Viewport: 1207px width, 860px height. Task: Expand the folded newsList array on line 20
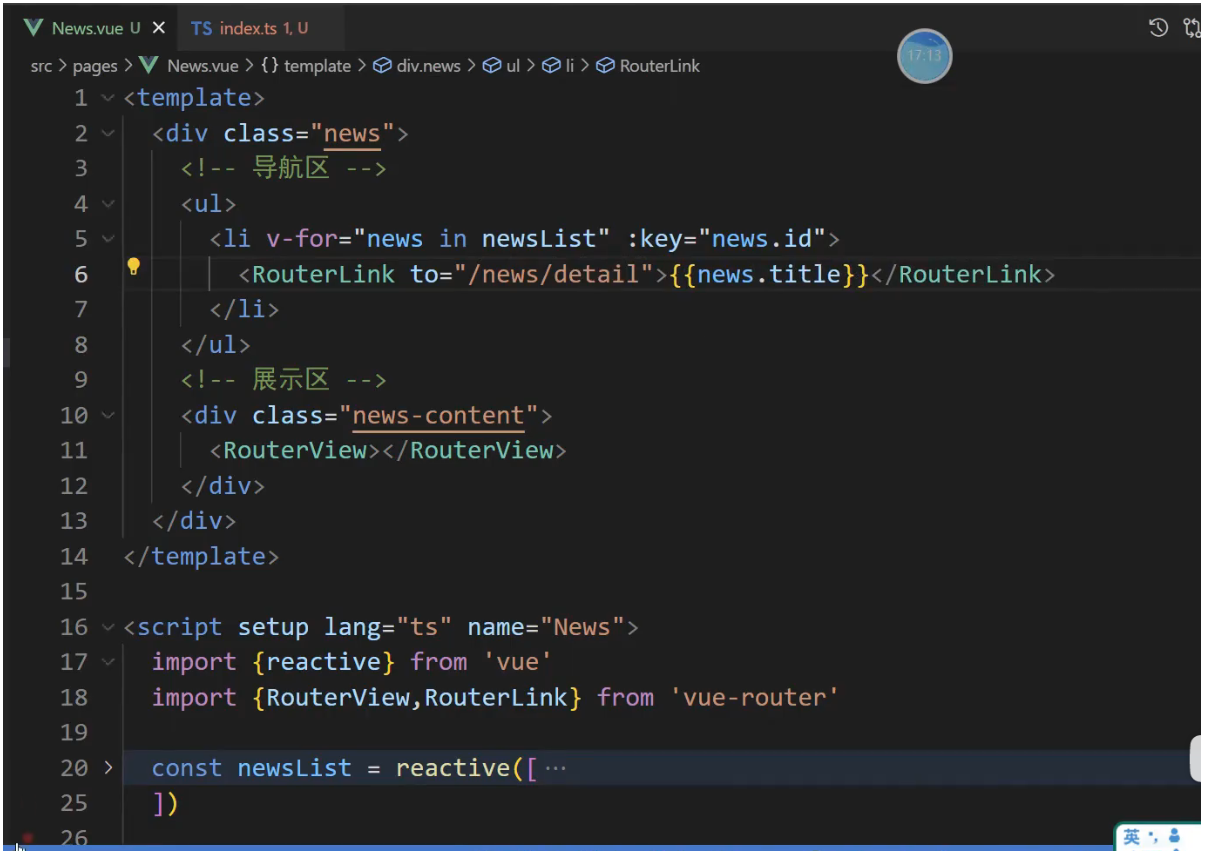(x=108, y=768)
